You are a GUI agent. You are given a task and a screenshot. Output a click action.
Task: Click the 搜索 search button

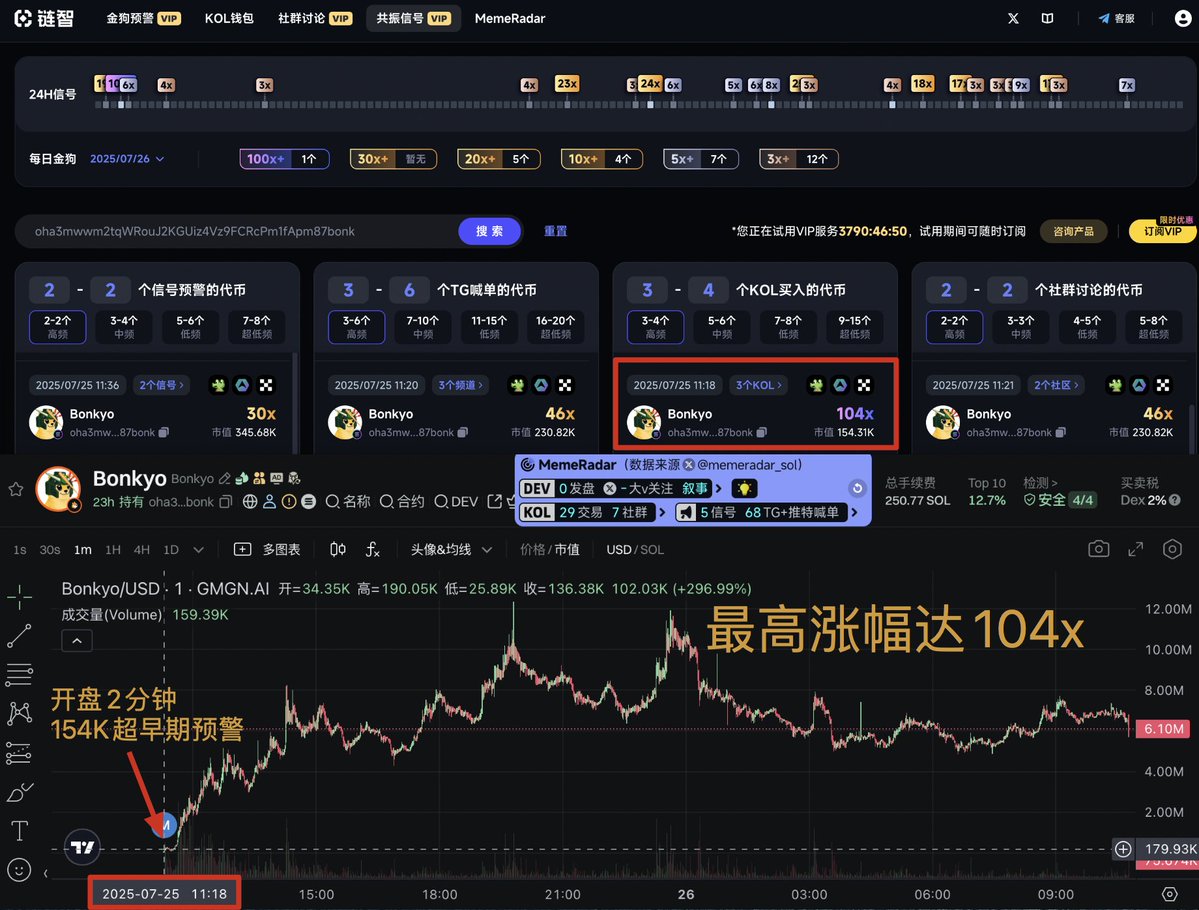[489, 231]
